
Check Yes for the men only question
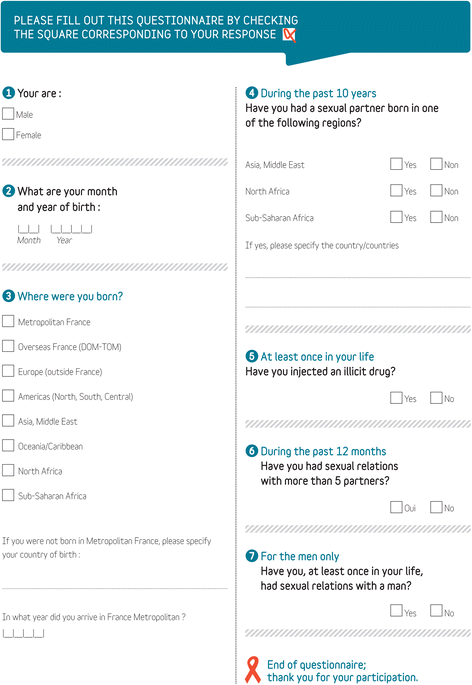pyautogui.click(x=396, y=611)
